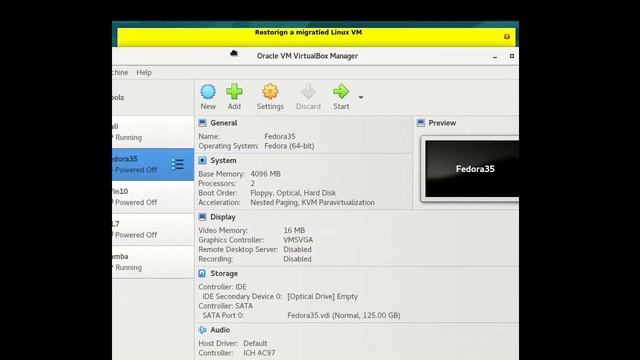This screenshot has width=640, height=360.
Task: Click the Discard arrow icon
Action: pos(308,92)
